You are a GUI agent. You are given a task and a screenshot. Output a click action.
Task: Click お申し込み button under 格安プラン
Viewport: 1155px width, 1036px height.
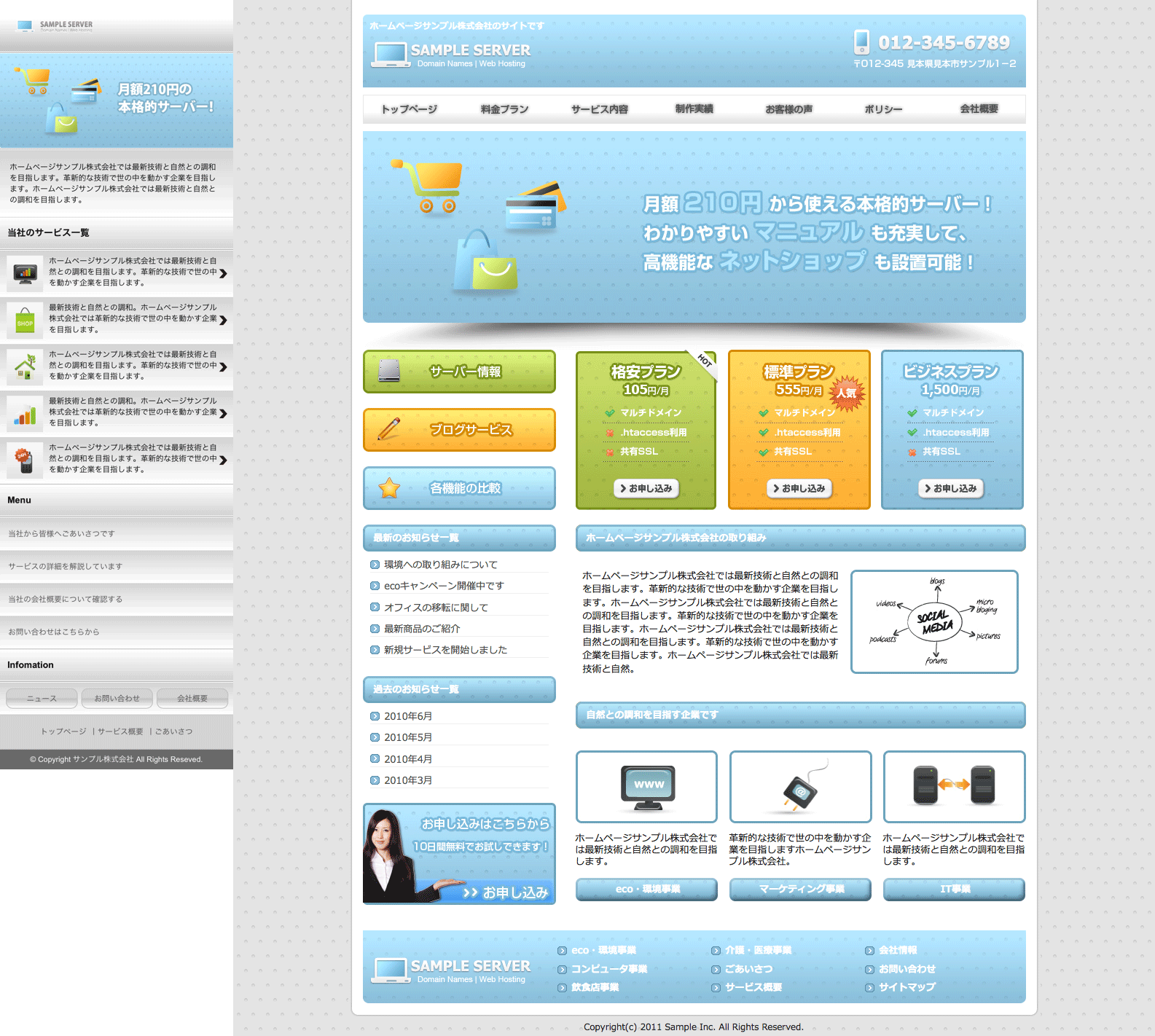pos(646,488)
